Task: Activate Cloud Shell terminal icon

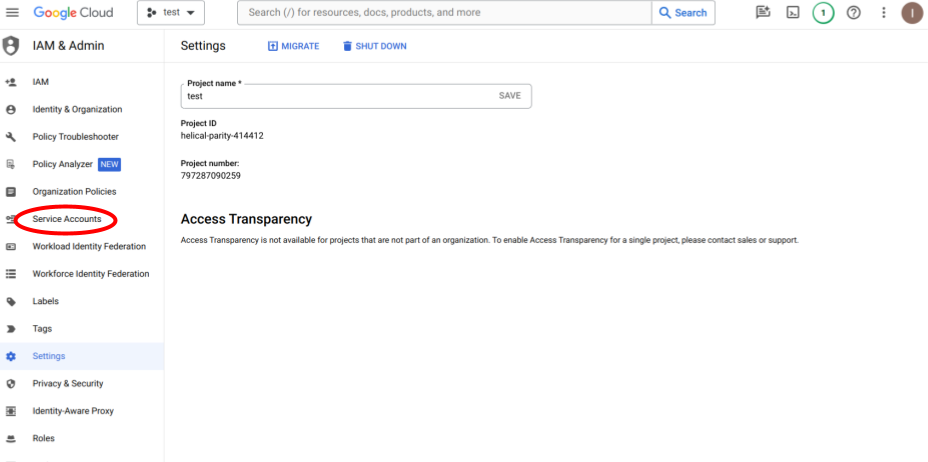Action: [x=793, y=13]
